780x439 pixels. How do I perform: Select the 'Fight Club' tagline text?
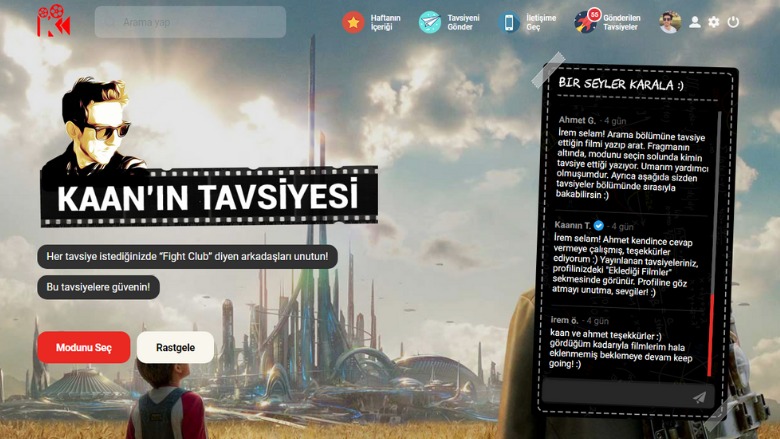pos(187,257)
